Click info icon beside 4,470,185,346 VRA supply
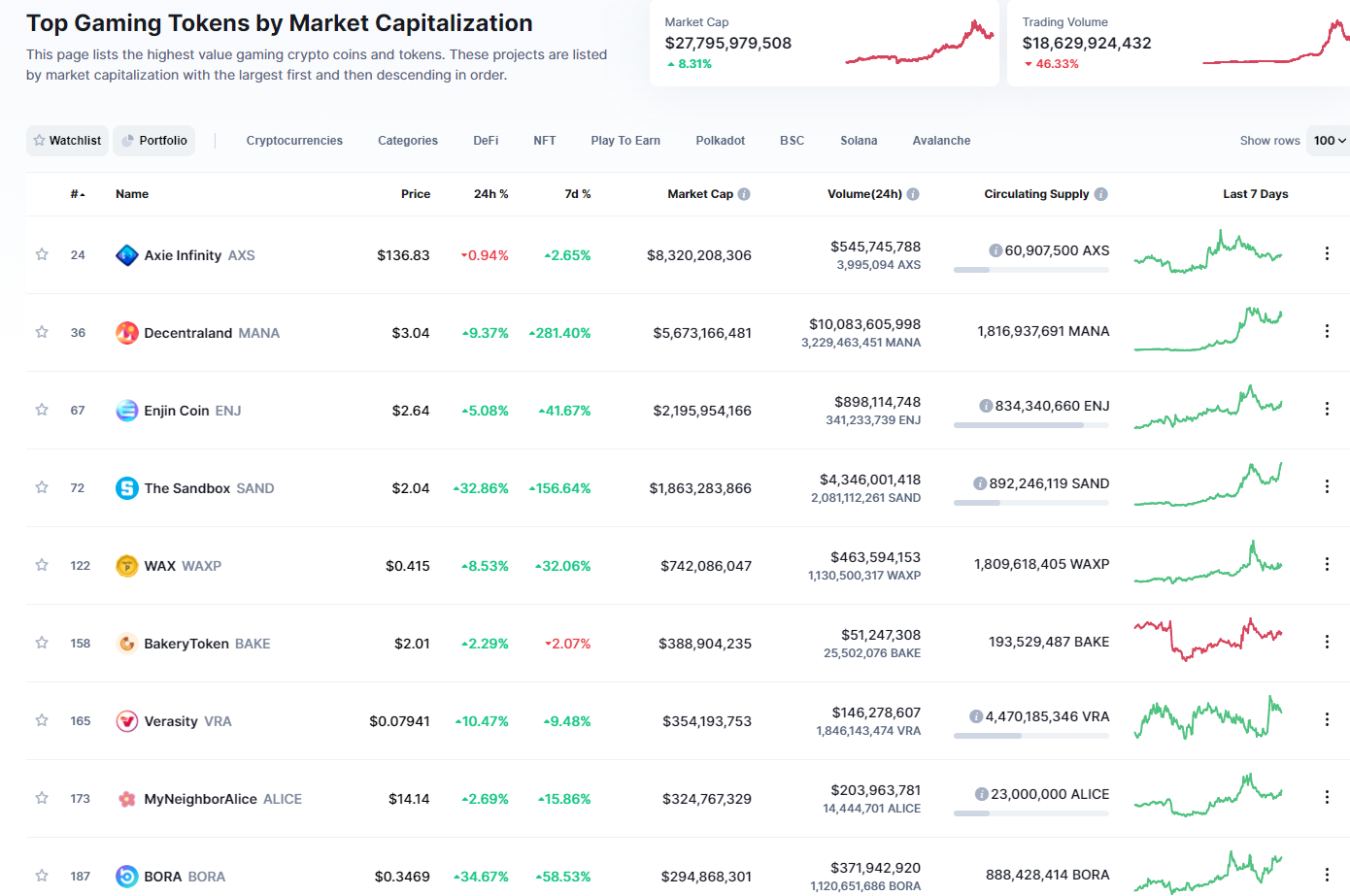Screen dimensions: 1350x896 pos(976,716)
